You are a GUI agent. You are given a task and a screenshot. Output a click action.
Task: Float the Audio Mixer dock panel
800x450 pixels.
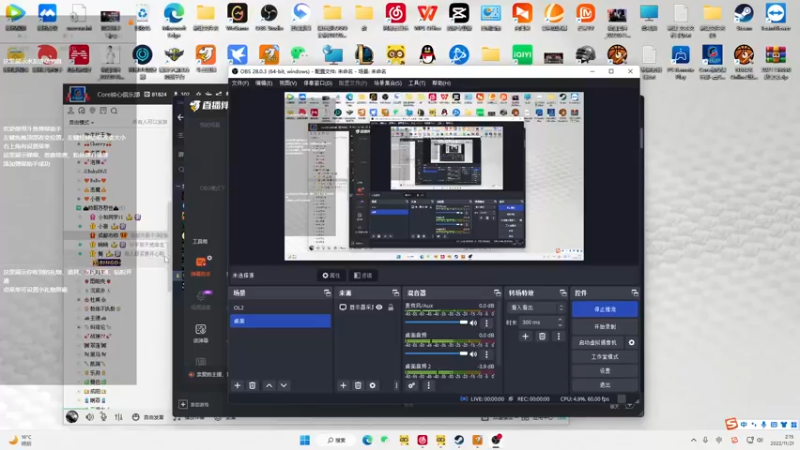tap(497, 293)
